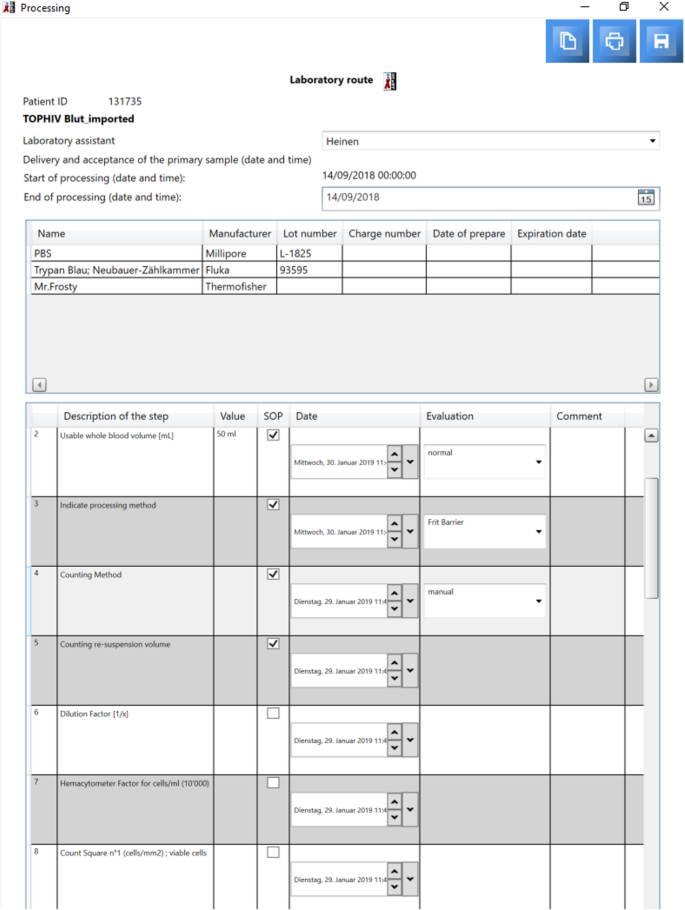The image size is (685, 910).
Task: Click the Date of prepare column header
Action: coord(468,234)
